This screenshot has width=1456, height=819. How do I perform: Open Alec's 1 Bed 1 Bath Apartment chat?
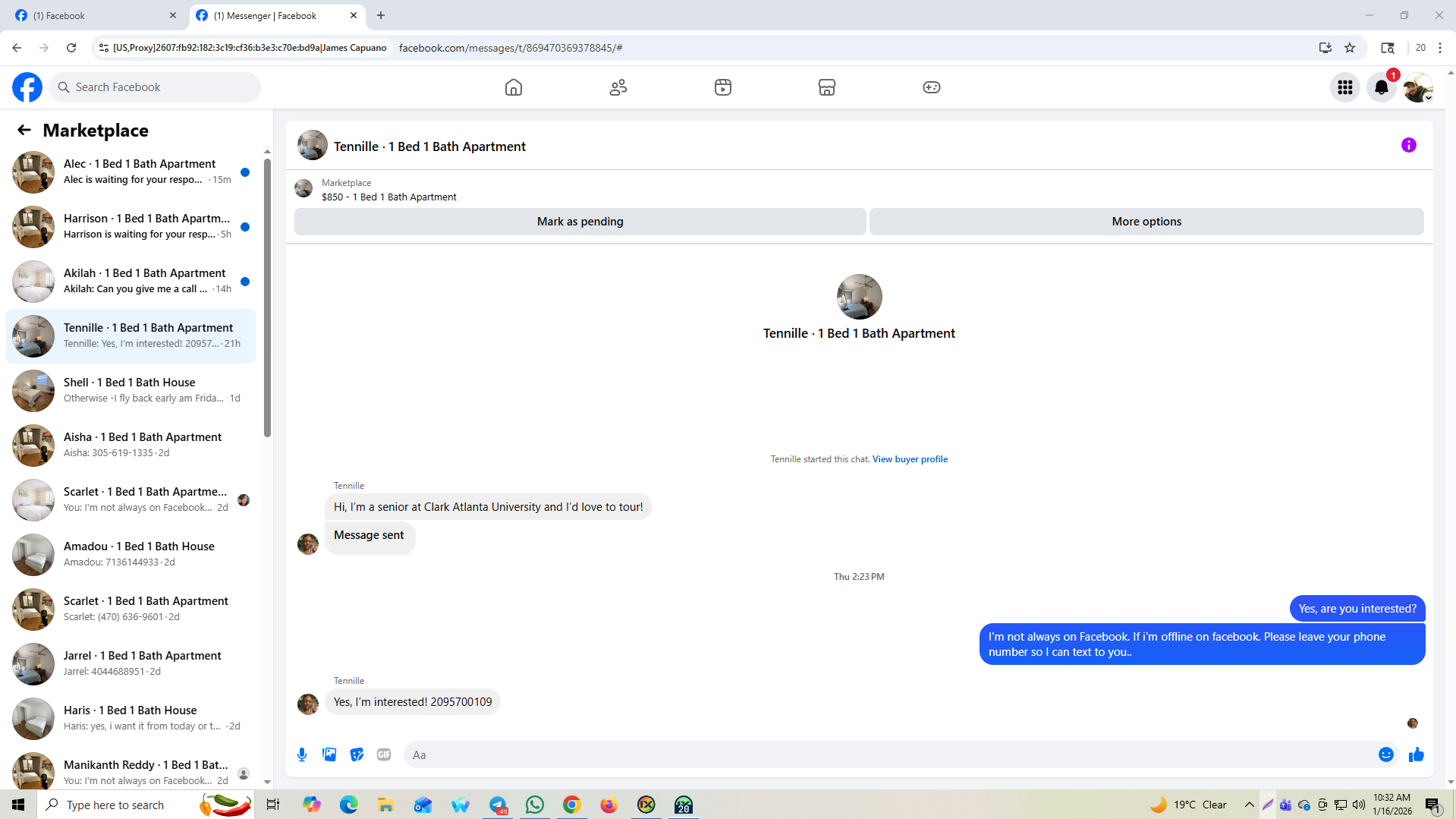point(131,172)
